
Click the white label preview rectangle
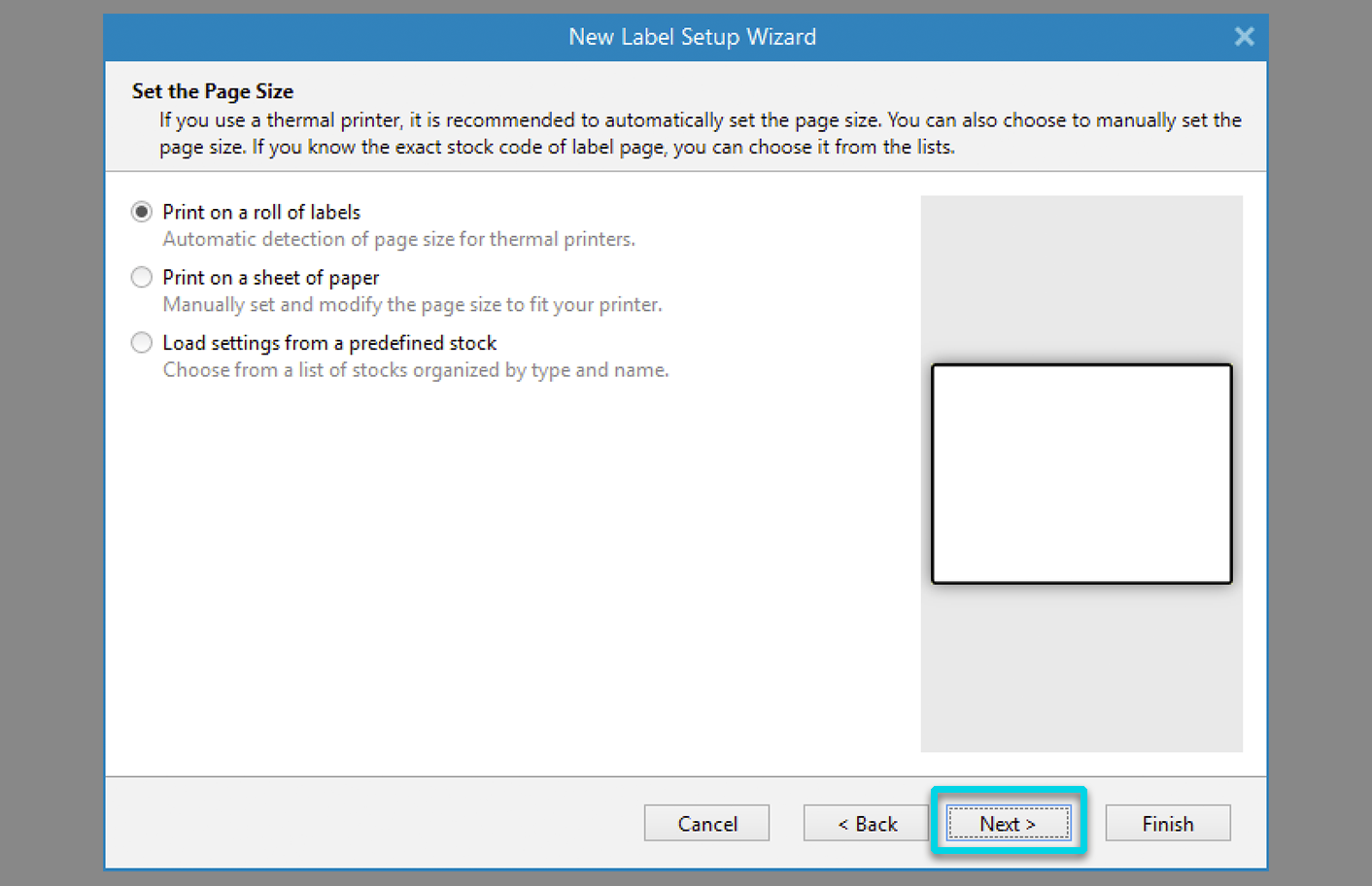click(1080, 474)
